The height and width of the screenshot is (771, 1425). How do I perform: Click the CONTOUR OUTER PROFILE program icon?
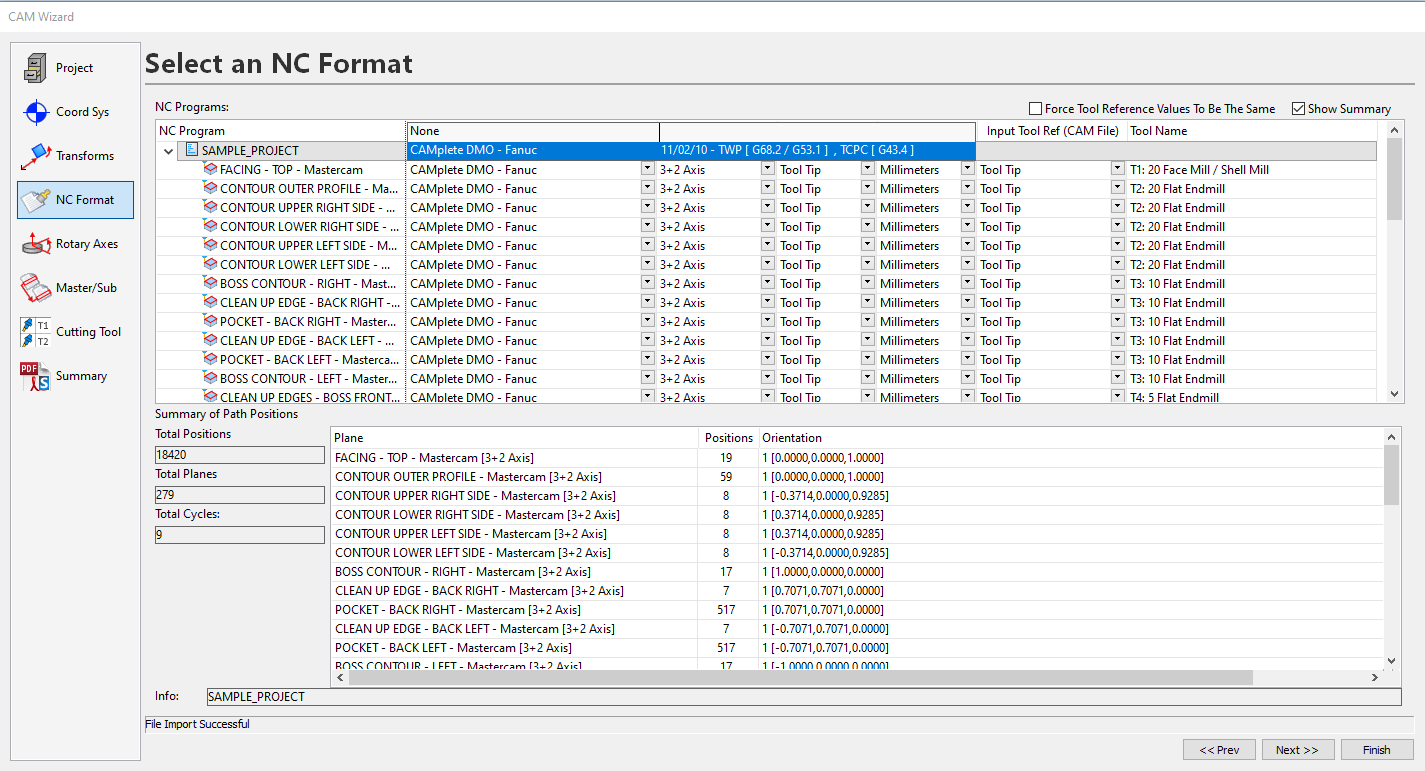click(x=210, y=188)
